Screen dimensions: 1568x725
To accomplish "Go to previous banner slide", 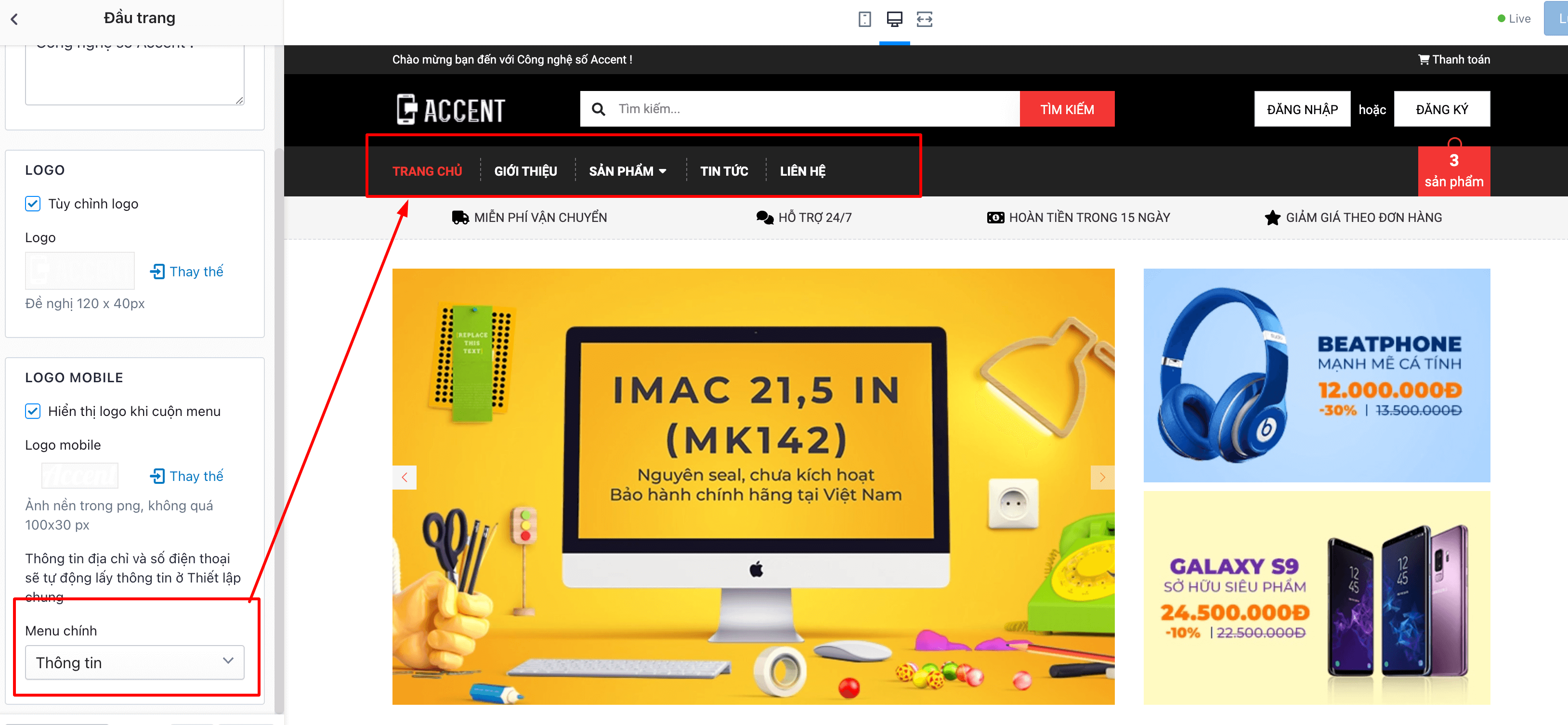I will (404, 477).
